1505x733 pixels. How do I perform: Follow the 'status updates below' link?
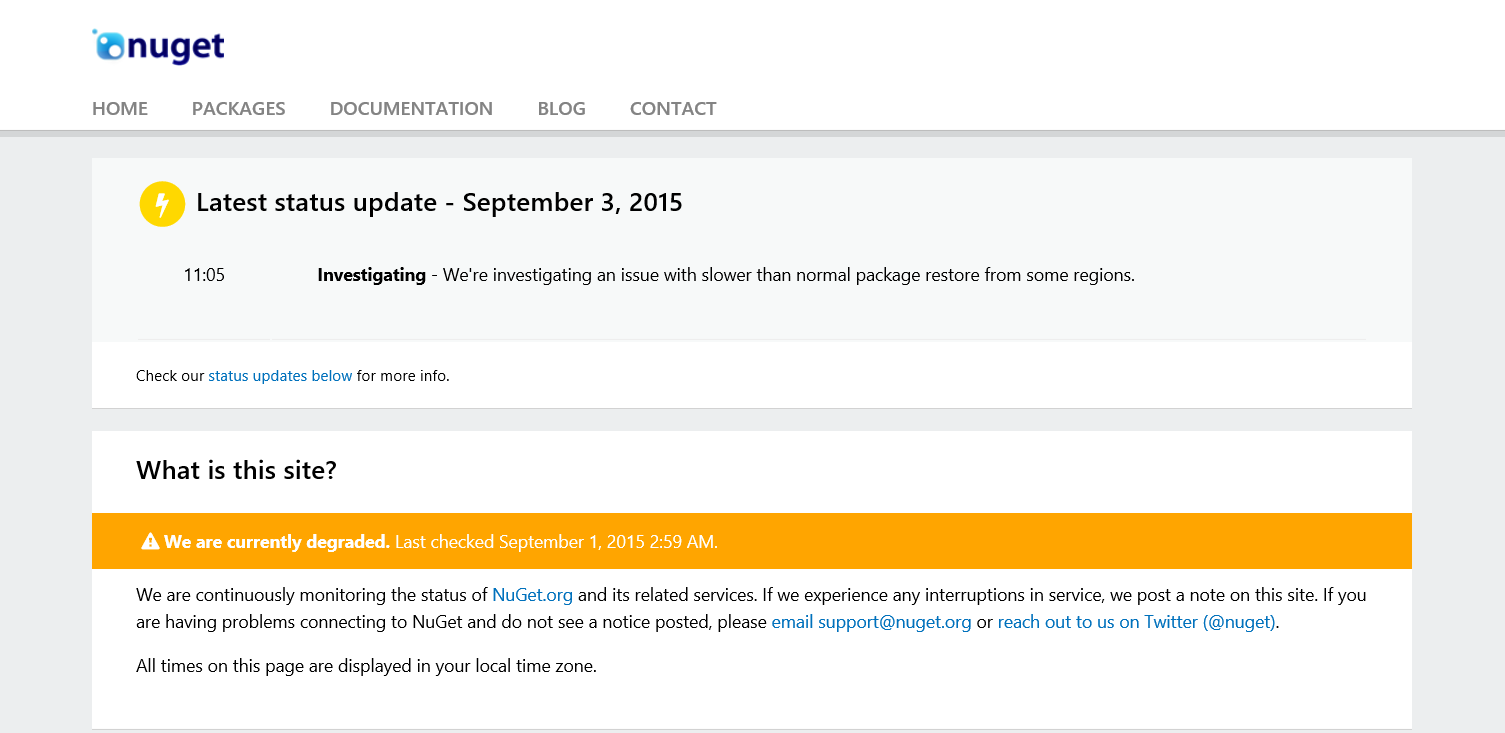[x=280, y=376]
